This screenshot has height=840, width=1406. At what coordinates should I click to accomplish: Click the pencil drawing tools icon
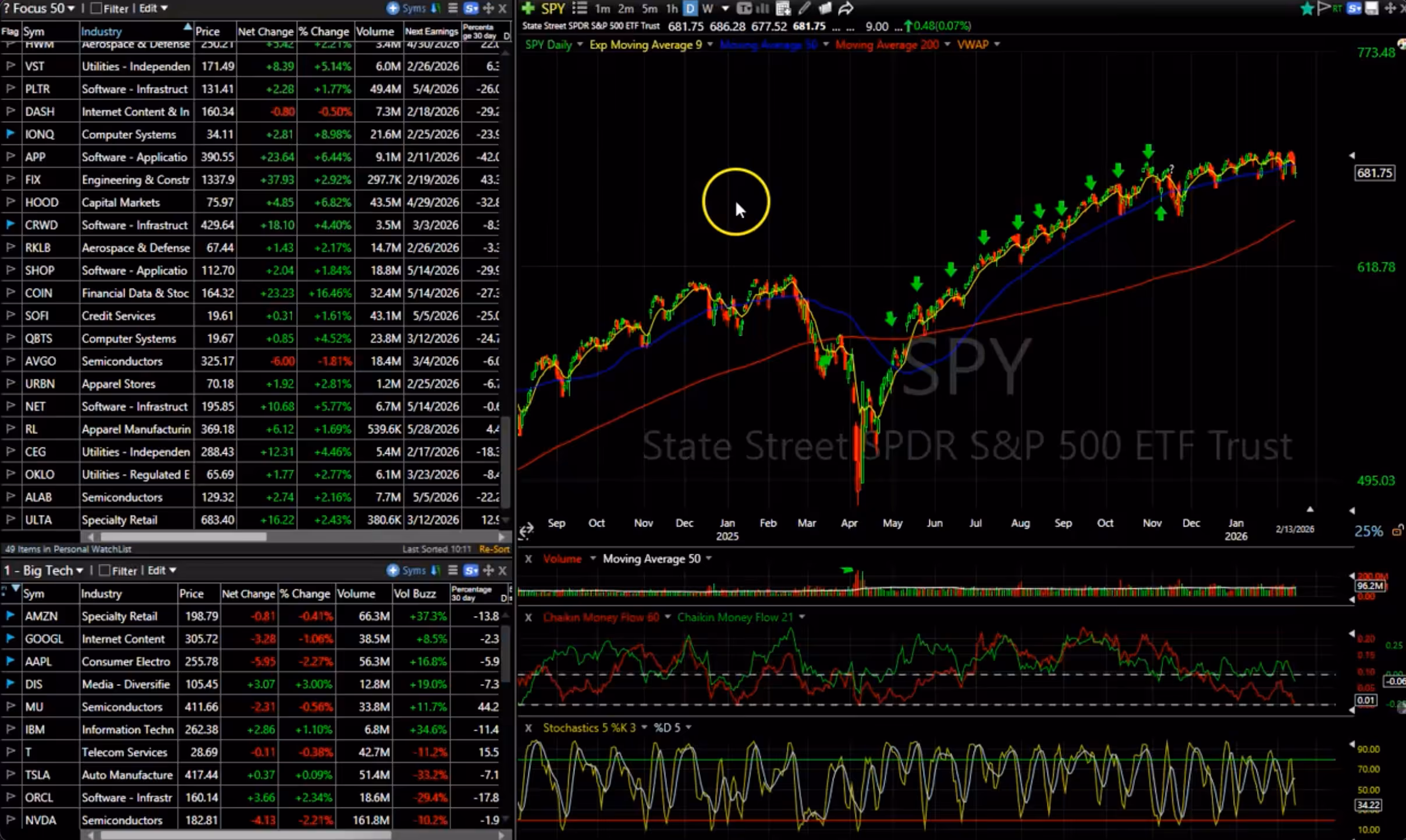click(x=804, y=8)
